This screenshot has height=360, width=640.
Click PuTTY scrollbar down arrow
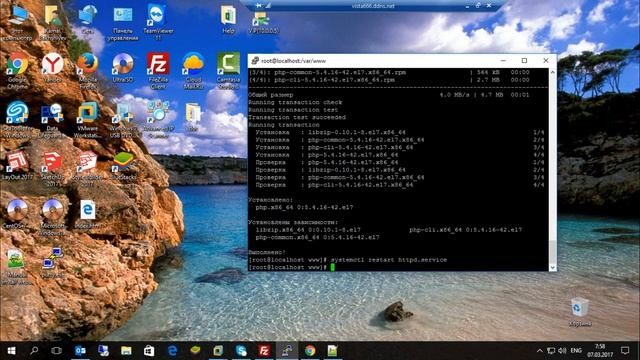(553, 267)
